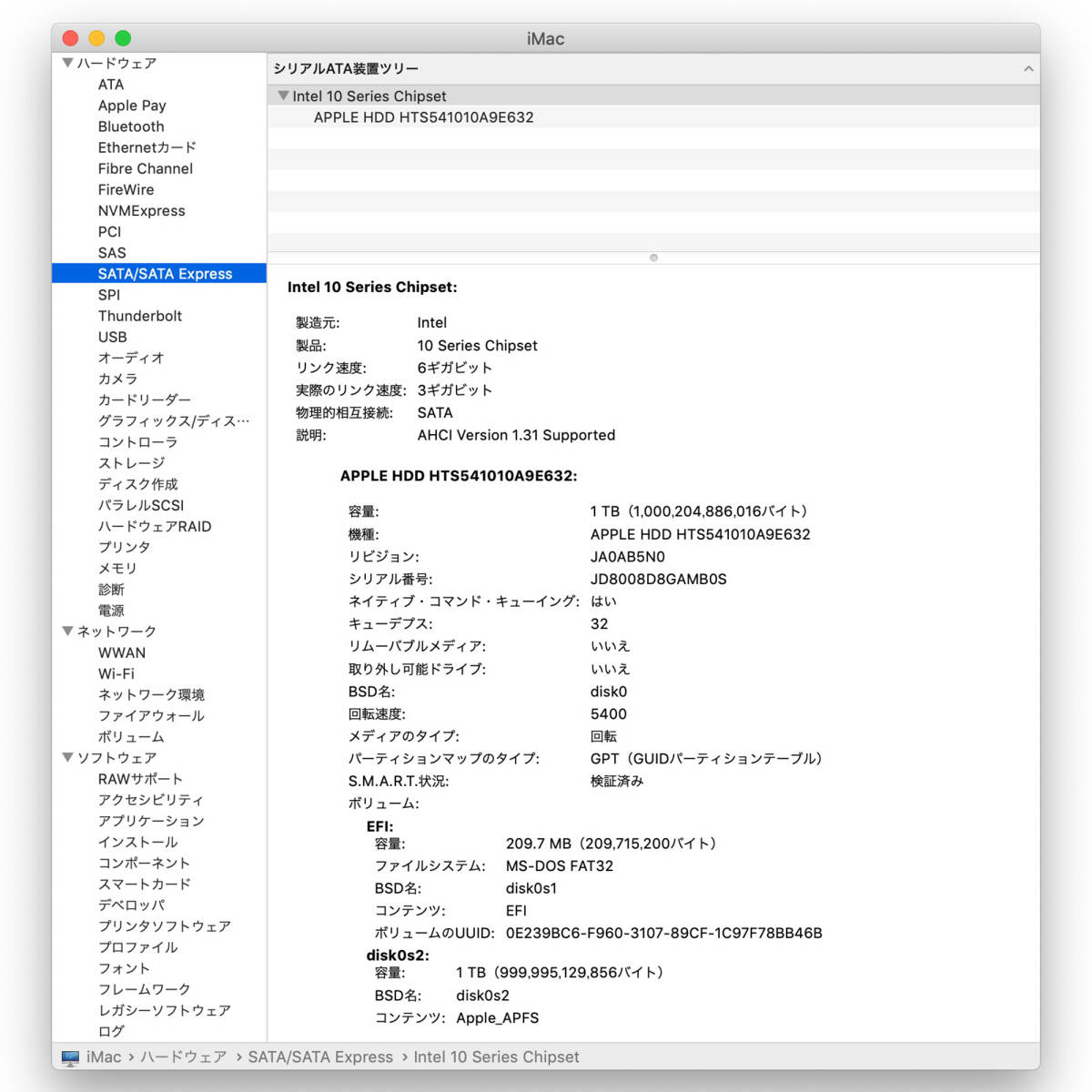
Task: Select ログ in the sidebar
Action: tap(111, 1031)
